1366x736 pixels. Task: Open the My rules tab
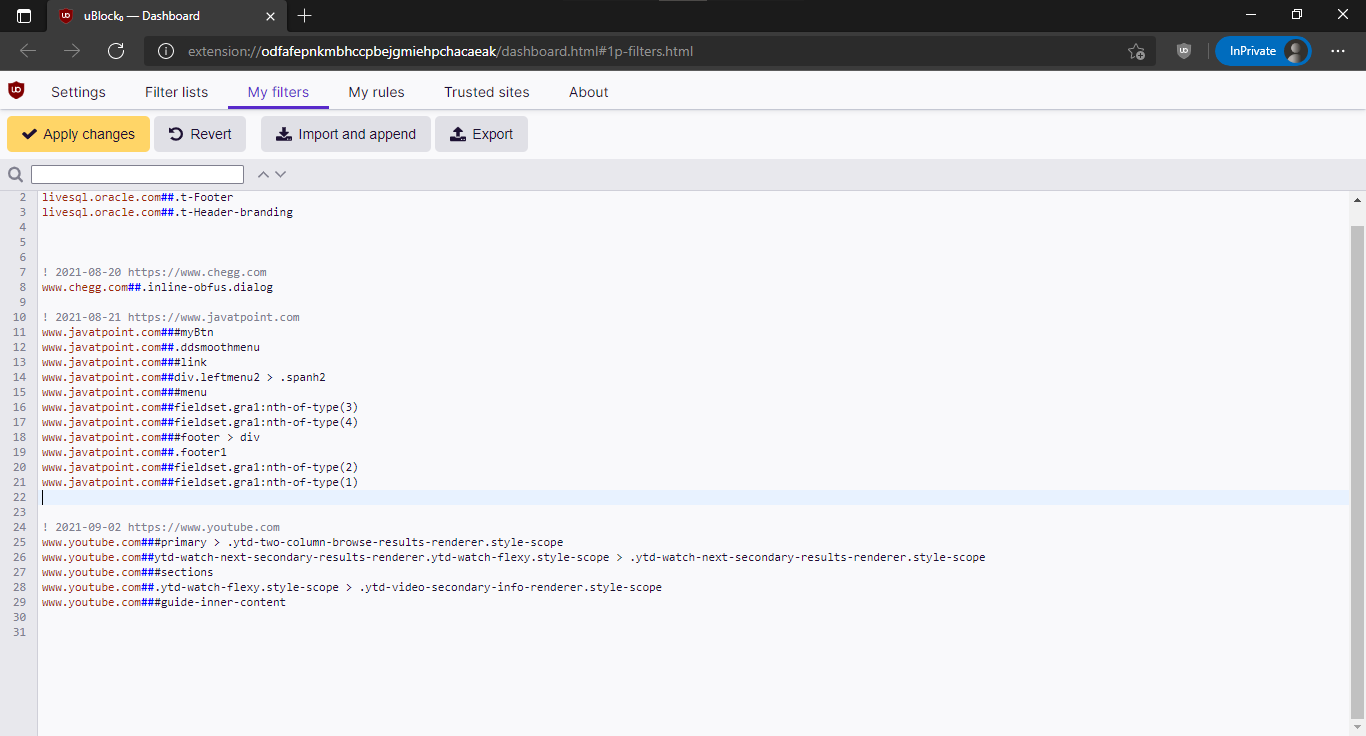(376, 92)
